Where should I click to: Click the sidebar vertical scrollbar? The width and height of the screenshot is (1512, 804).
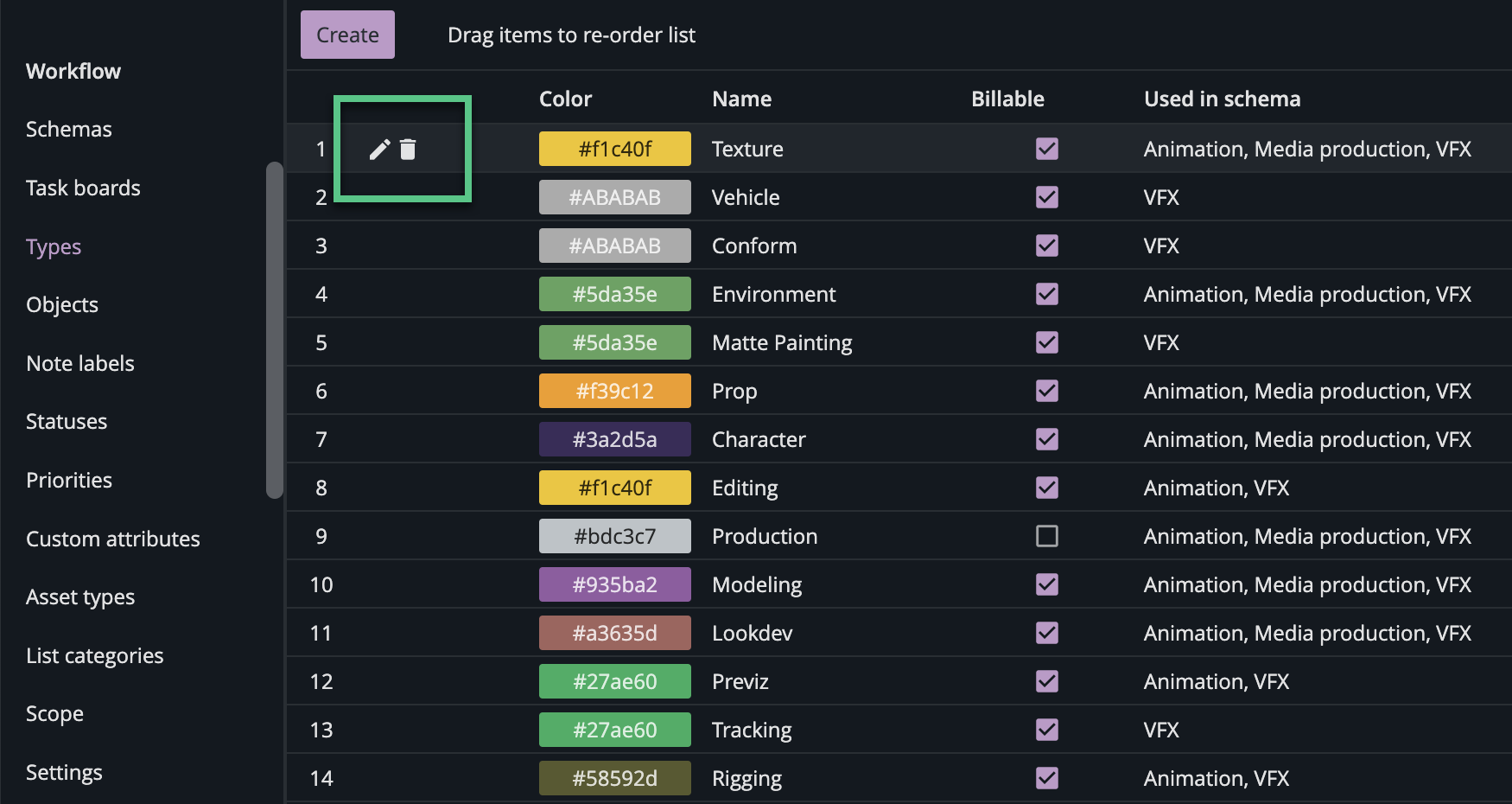[275, 329]
